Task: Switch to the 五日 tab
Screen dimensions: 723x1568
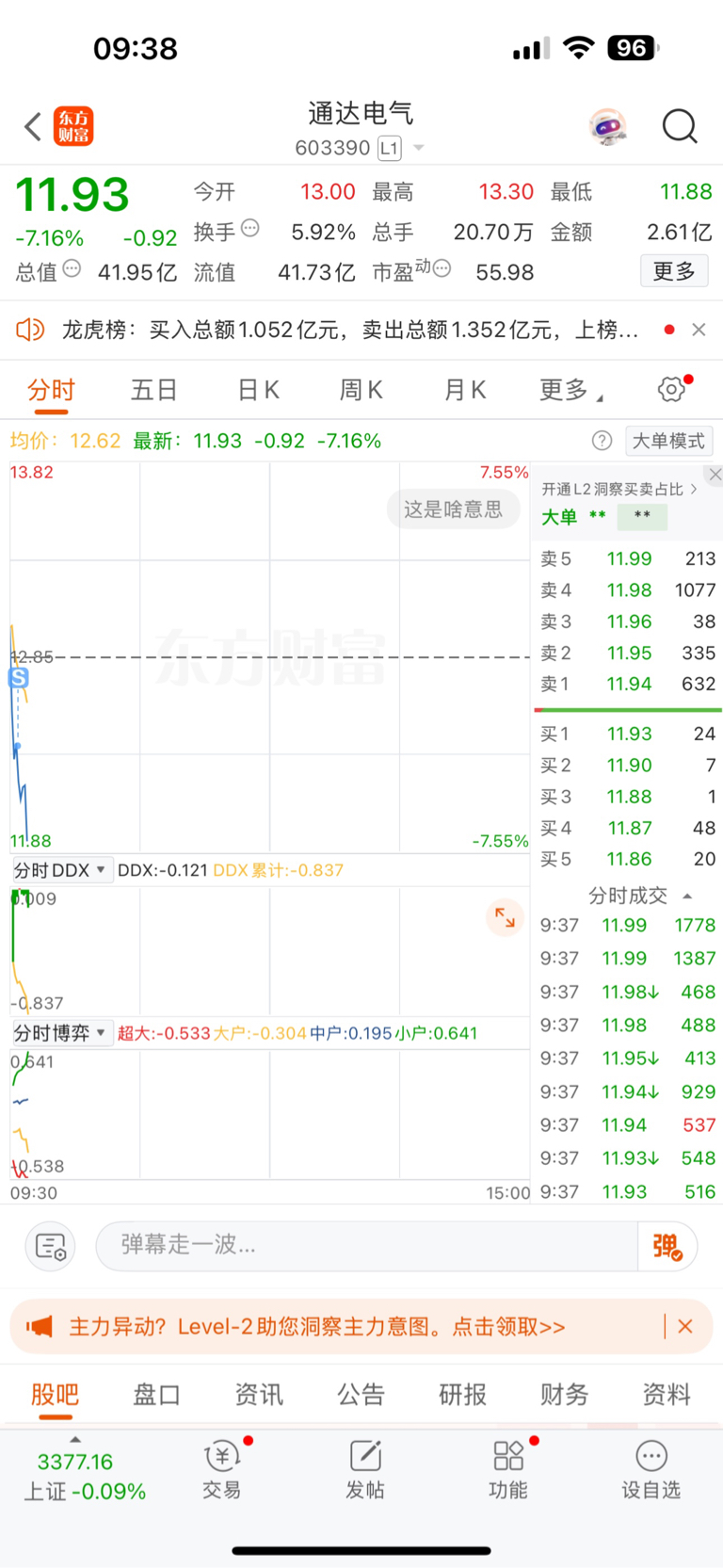Action: [154, 390]
